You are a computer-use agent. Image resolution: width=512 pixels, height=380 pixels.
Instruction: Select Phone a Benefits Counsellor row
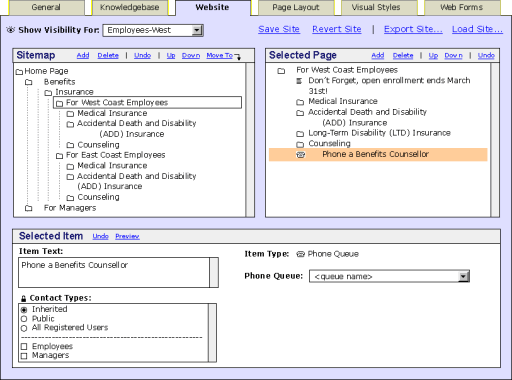[378, 155]
